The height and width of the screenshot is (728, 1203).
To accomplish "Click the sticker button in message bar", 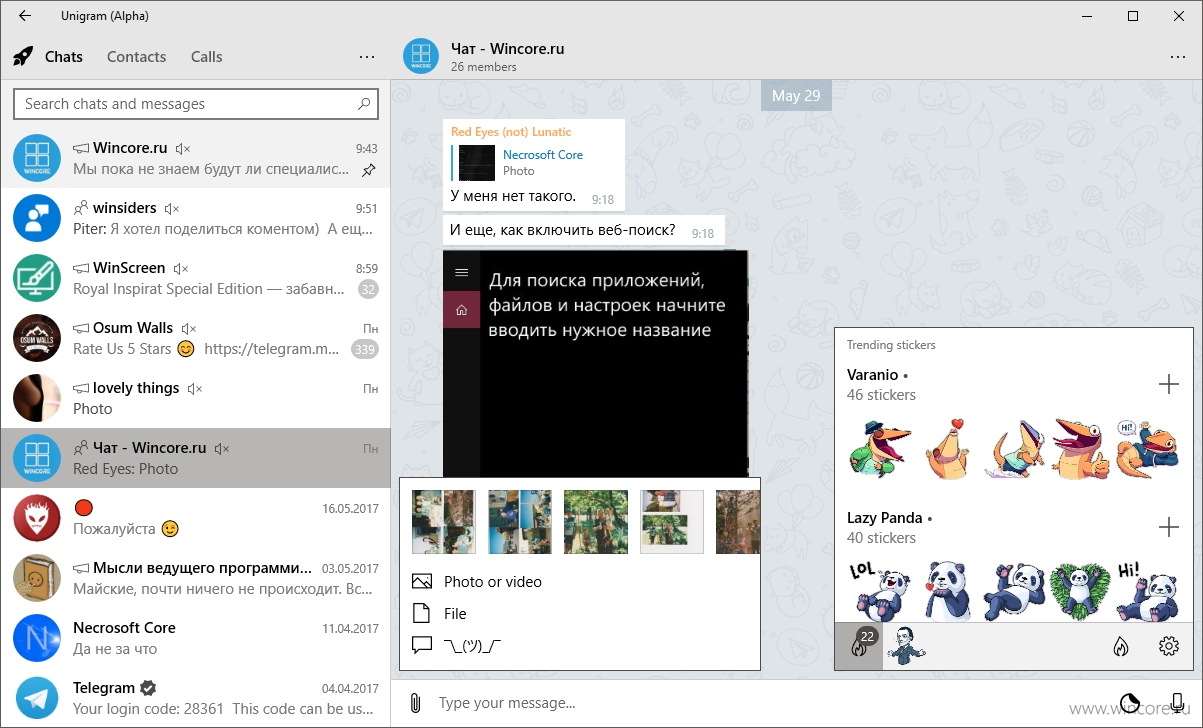I will (1129, 703).
